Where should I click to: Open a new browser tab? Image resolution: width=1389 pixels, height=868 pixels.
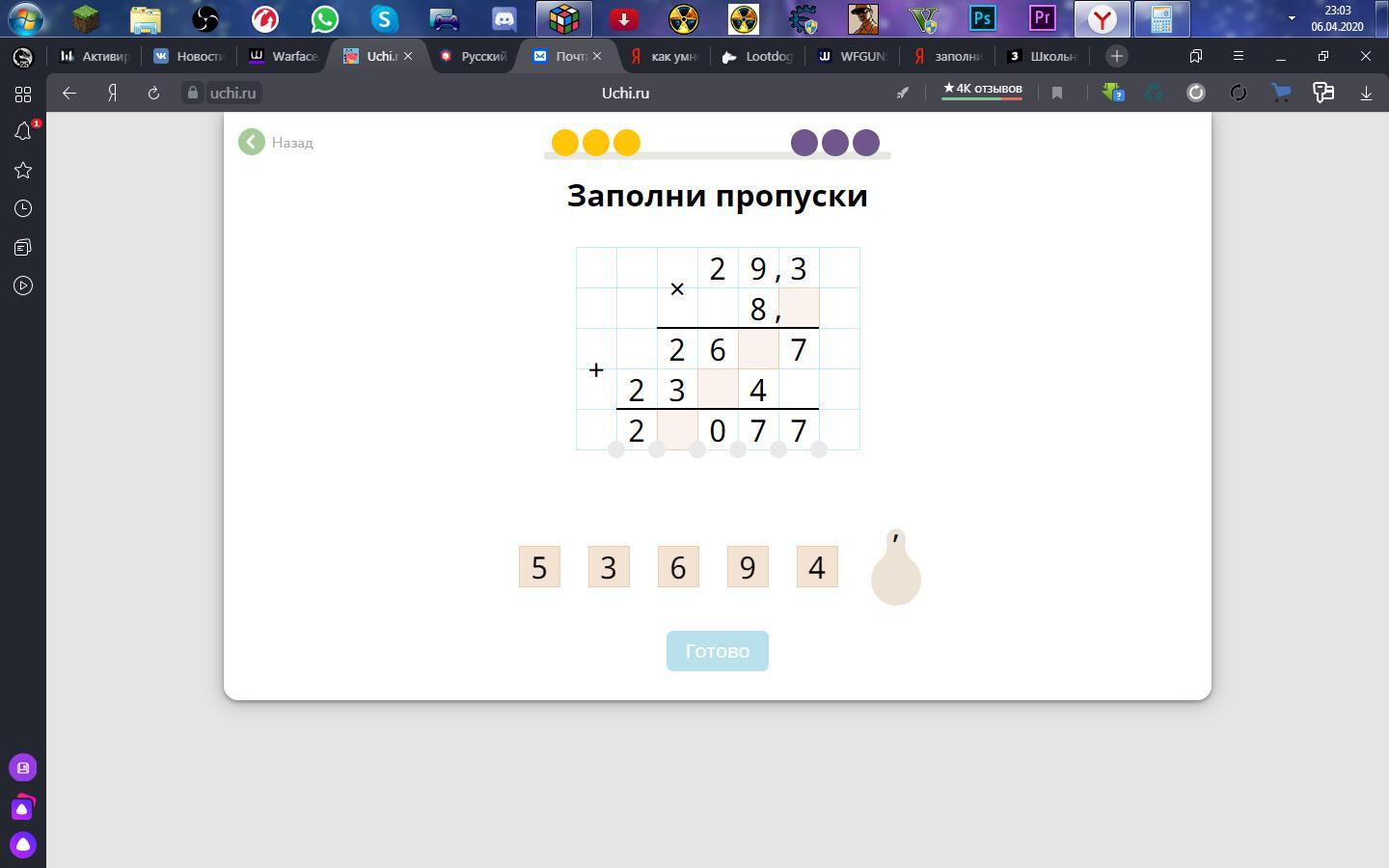[x=1116, y=56]
